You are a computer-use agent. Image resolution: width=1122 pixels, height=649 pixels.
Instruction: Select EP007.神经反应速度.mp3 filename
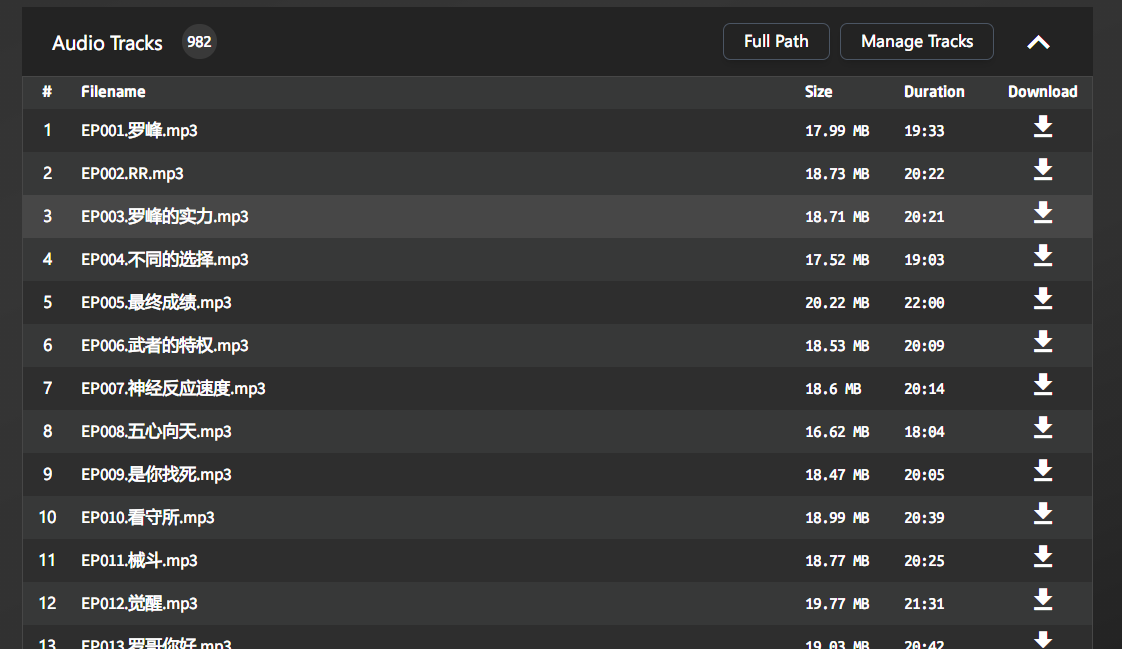click(173, 389)
